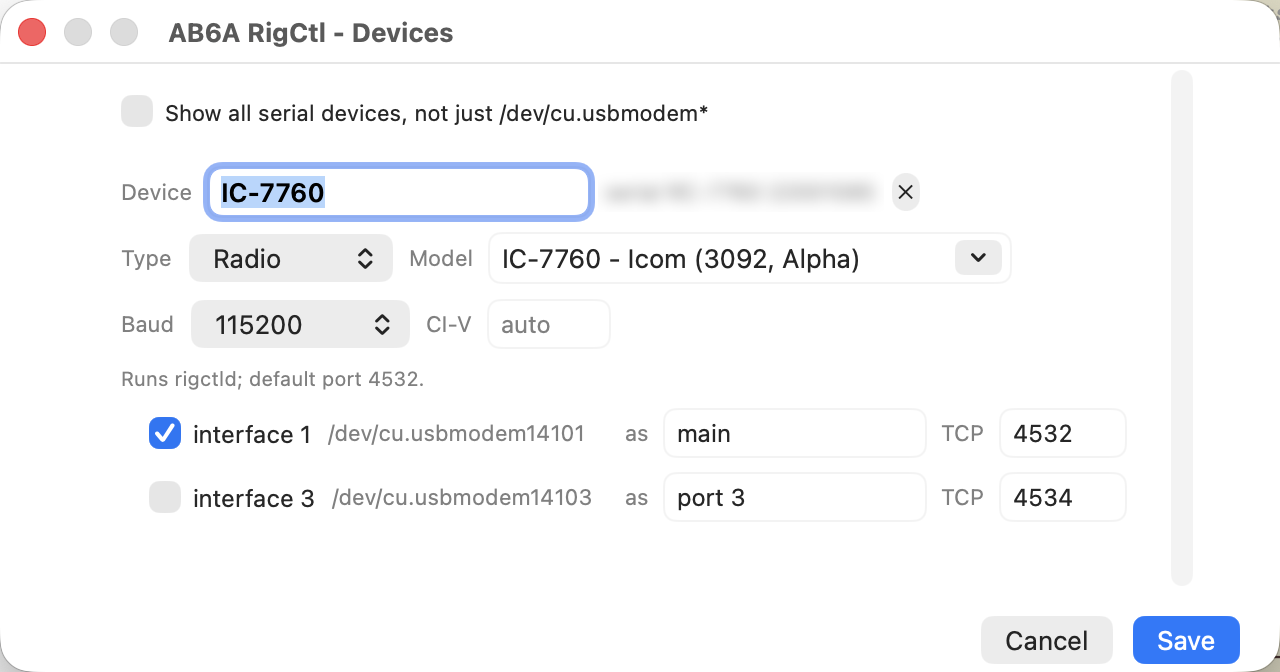Click the 'port 3' alias field

[x=794, y=497]
